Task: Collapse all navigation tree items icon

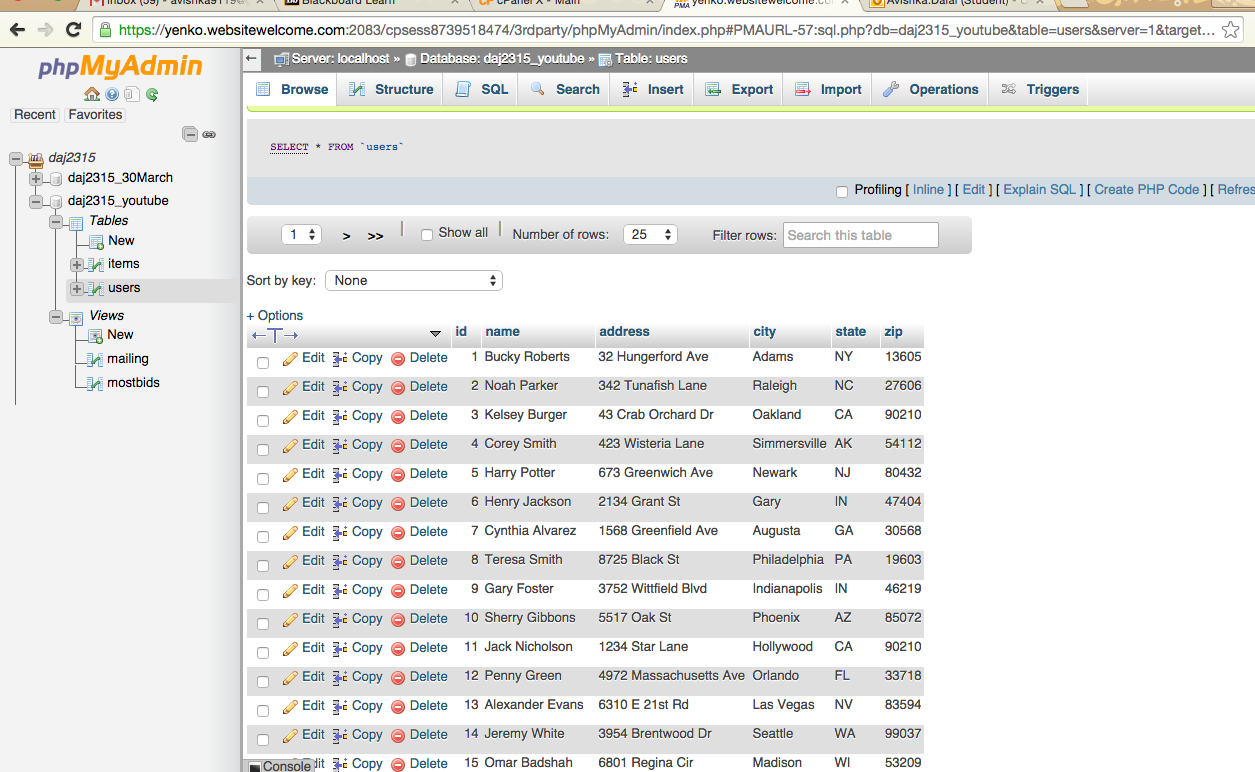Action: coord(190,134)
